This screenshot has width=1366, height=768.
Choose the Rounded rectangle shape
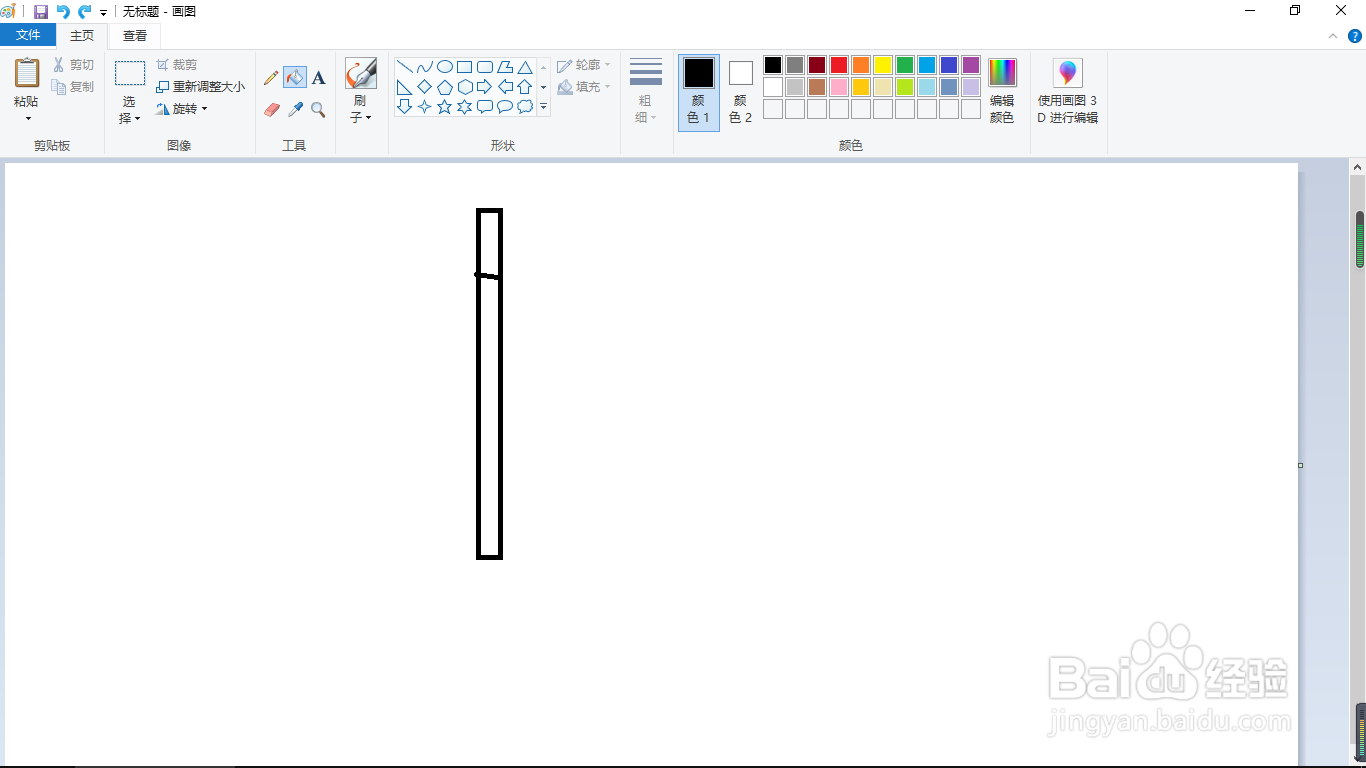[485, 67]
